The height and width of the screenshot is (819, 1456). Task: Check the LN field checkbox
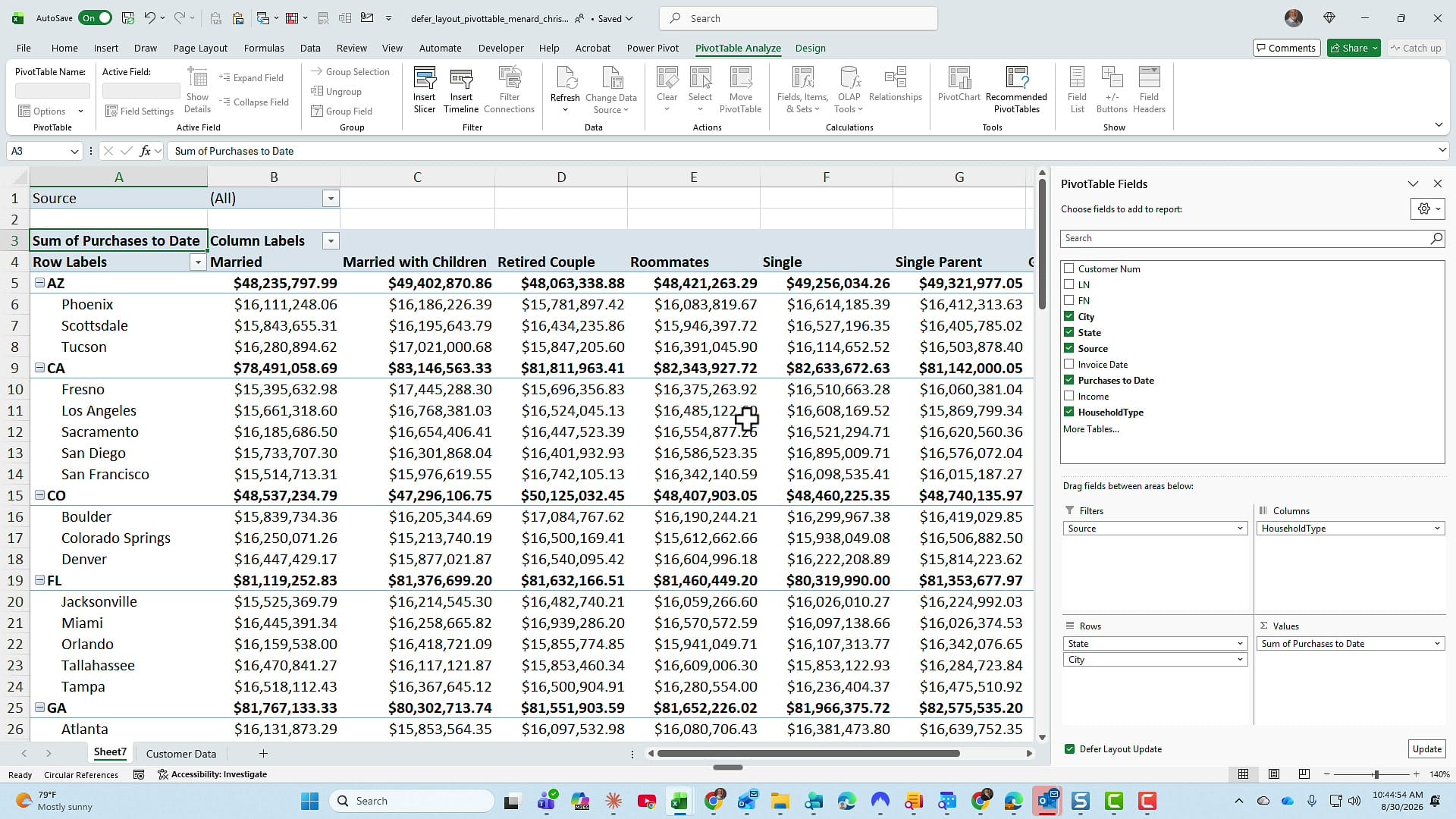click(1068, 284)
